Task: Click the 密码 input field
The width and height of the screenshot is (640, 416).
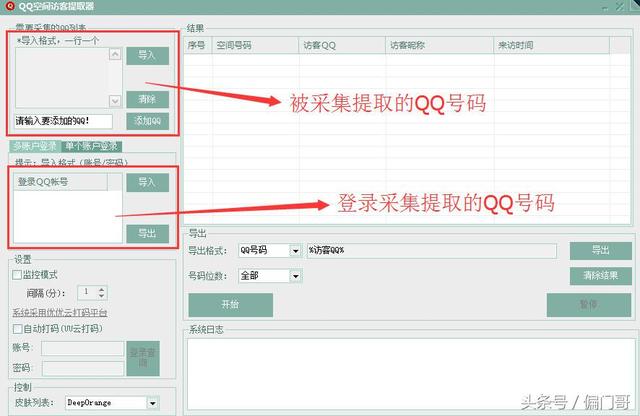Action: click(x=82, y=368)
